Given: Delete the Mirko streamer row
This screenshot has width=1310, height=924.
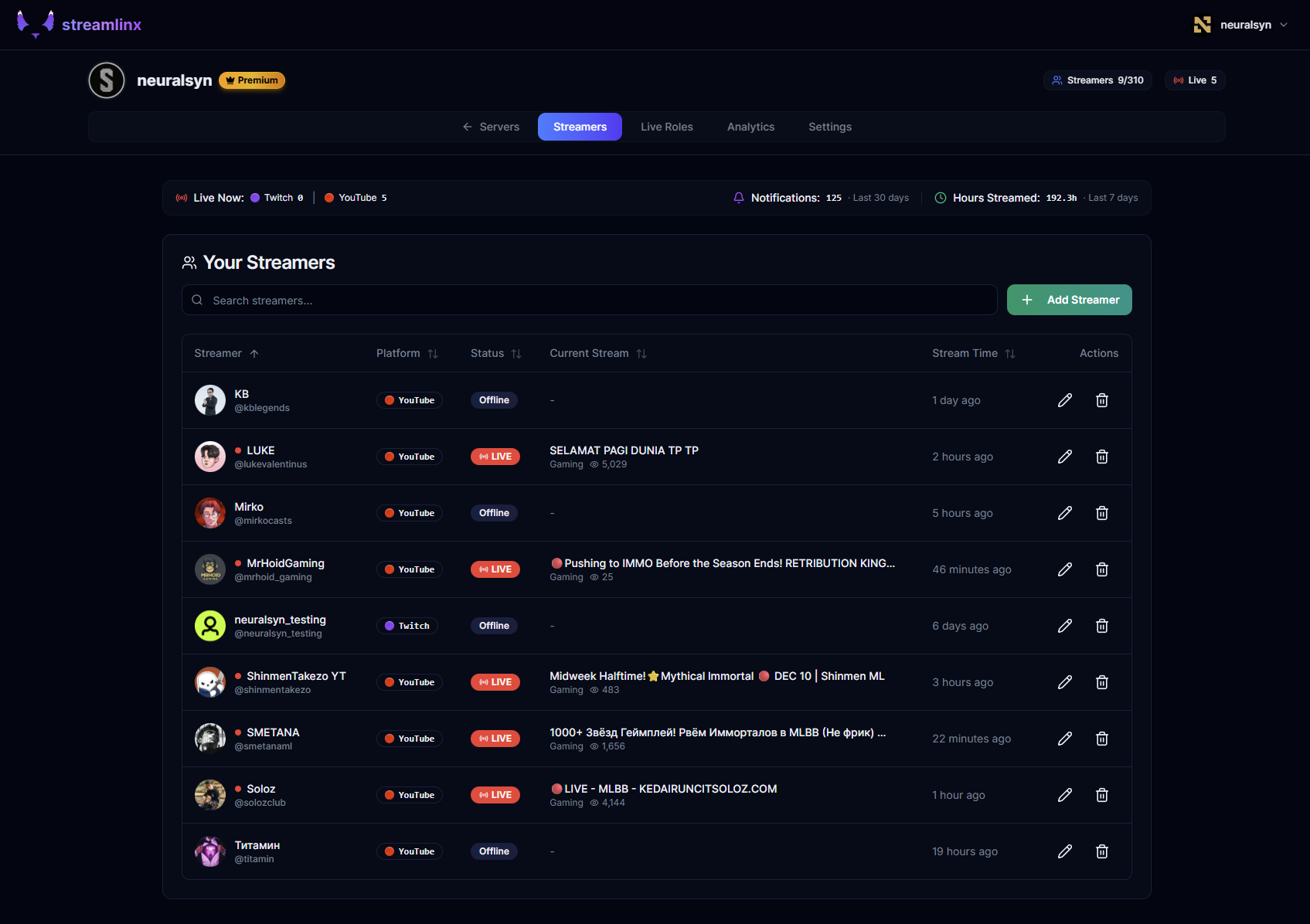Looking at the screenshot, I should click(x=1101, y=512).
